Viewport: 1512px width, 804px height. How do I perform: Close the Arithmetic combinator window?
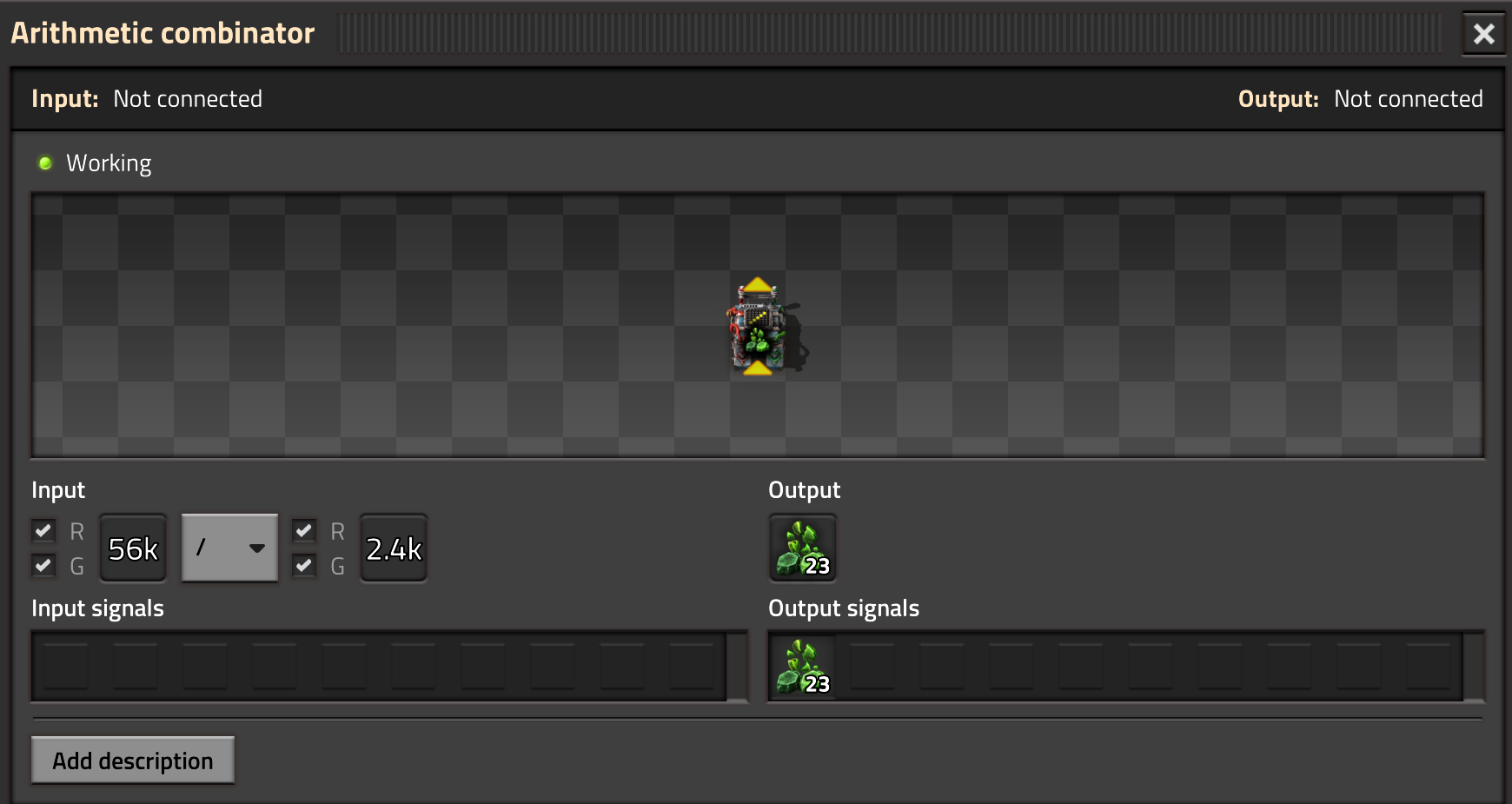point(1483,34)
